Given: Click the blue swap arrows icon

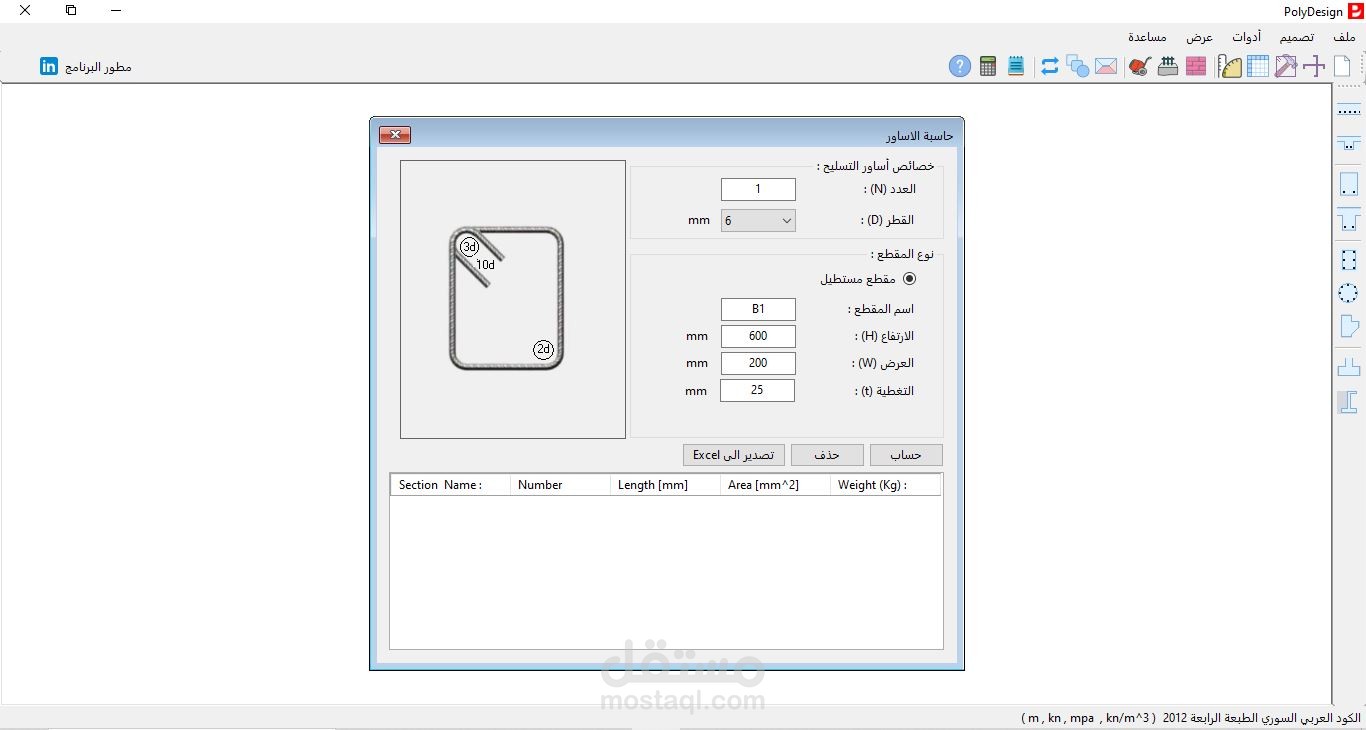Looking at the screenshot, I should tap(1049, 67).
